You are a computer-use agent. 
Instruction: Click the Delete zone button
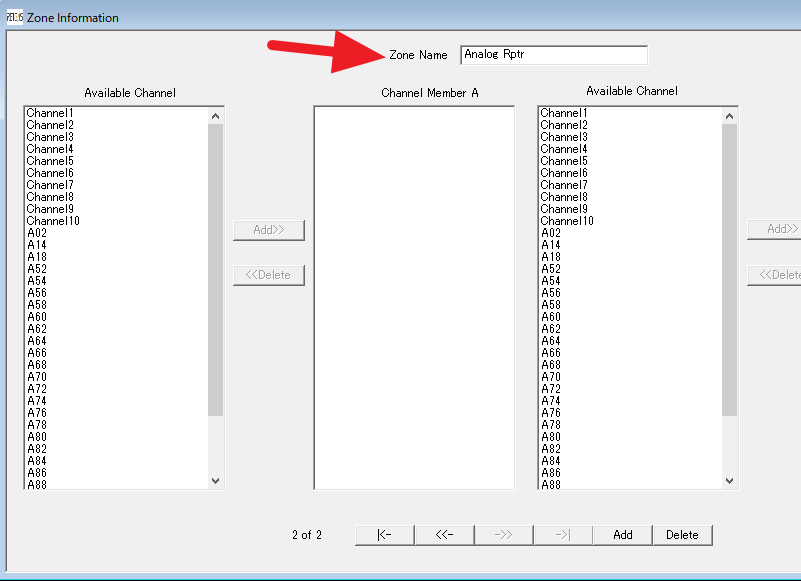(x=682, y=535)
